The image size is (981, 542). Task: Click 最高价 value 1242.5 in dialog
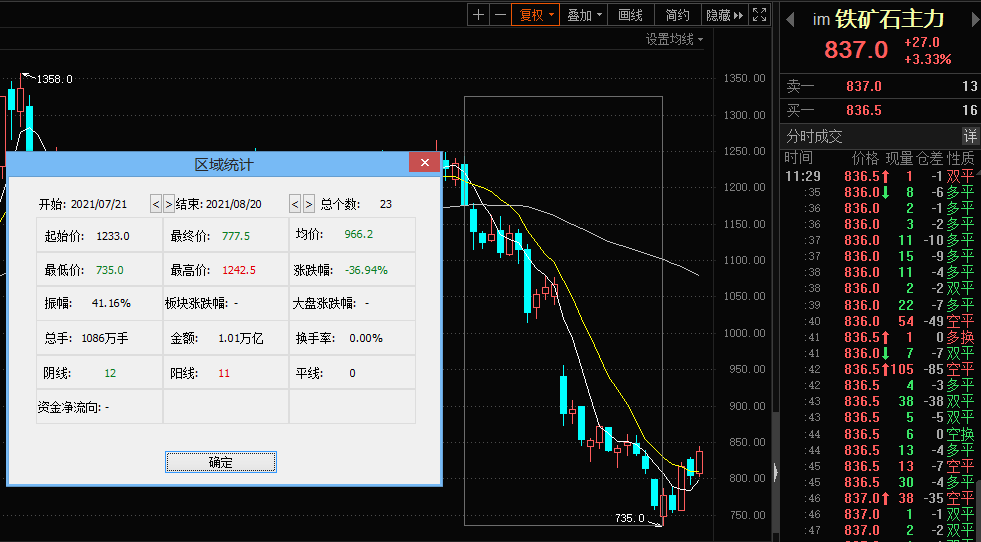click(x=239, y=270)
